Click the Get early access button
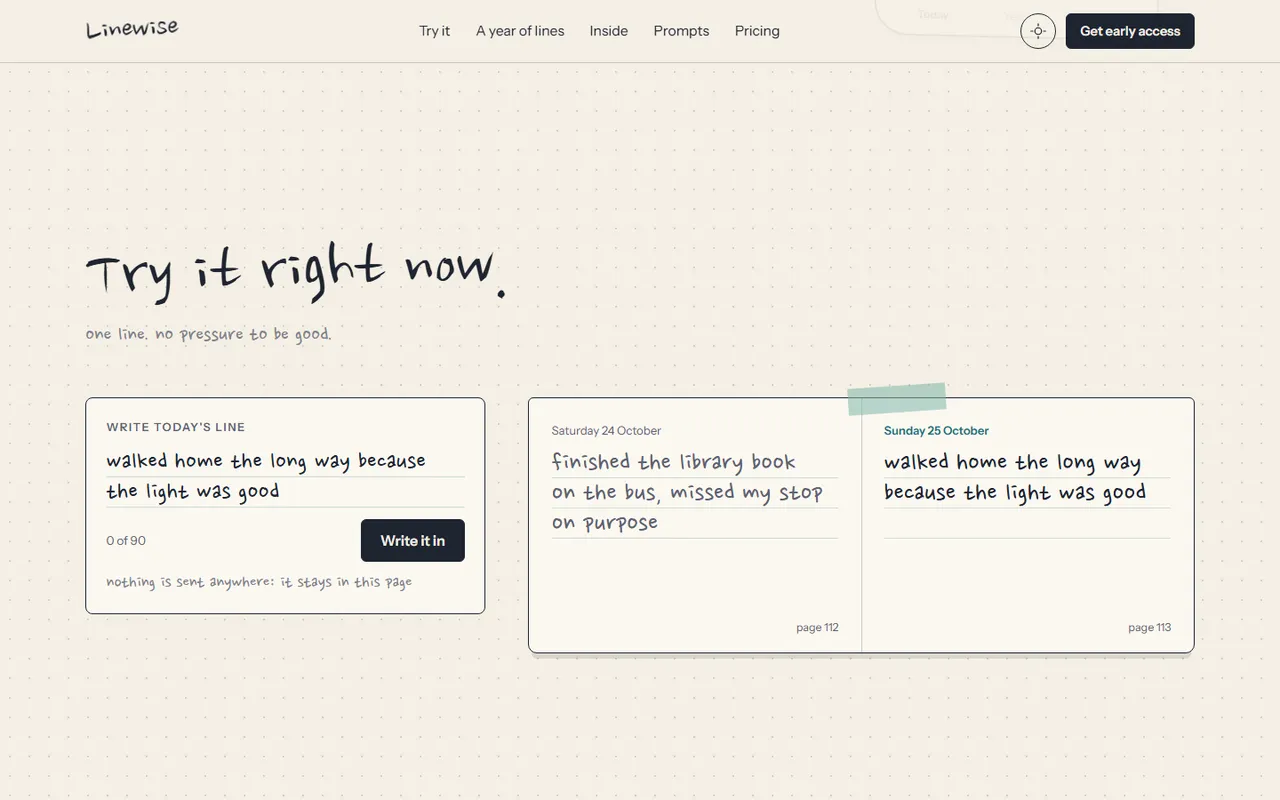Image resolution: width=1280 pixels, height=800 pixels. tap(1130, 31)
